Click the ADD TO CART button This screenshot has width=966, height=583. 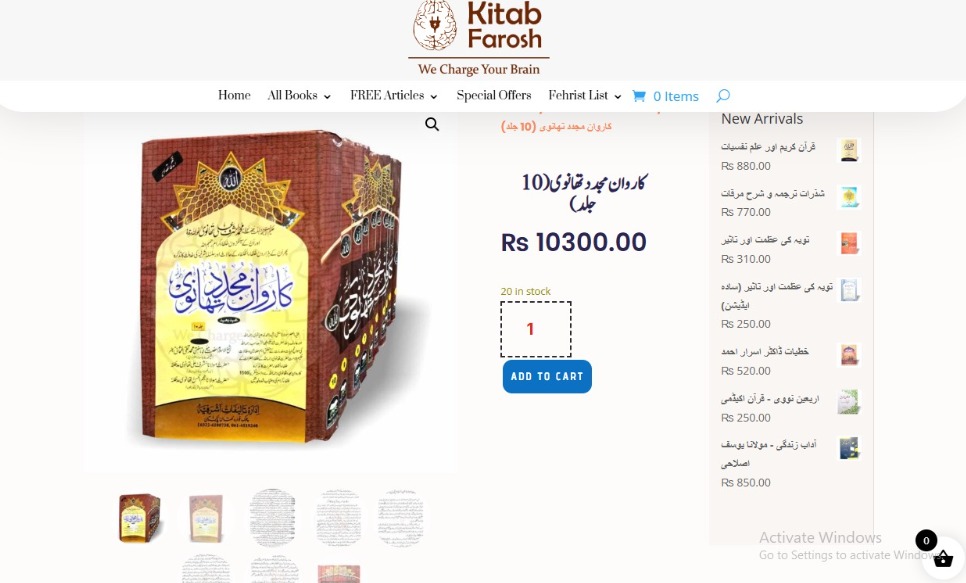pyautogui.click(x=547, y=377)
